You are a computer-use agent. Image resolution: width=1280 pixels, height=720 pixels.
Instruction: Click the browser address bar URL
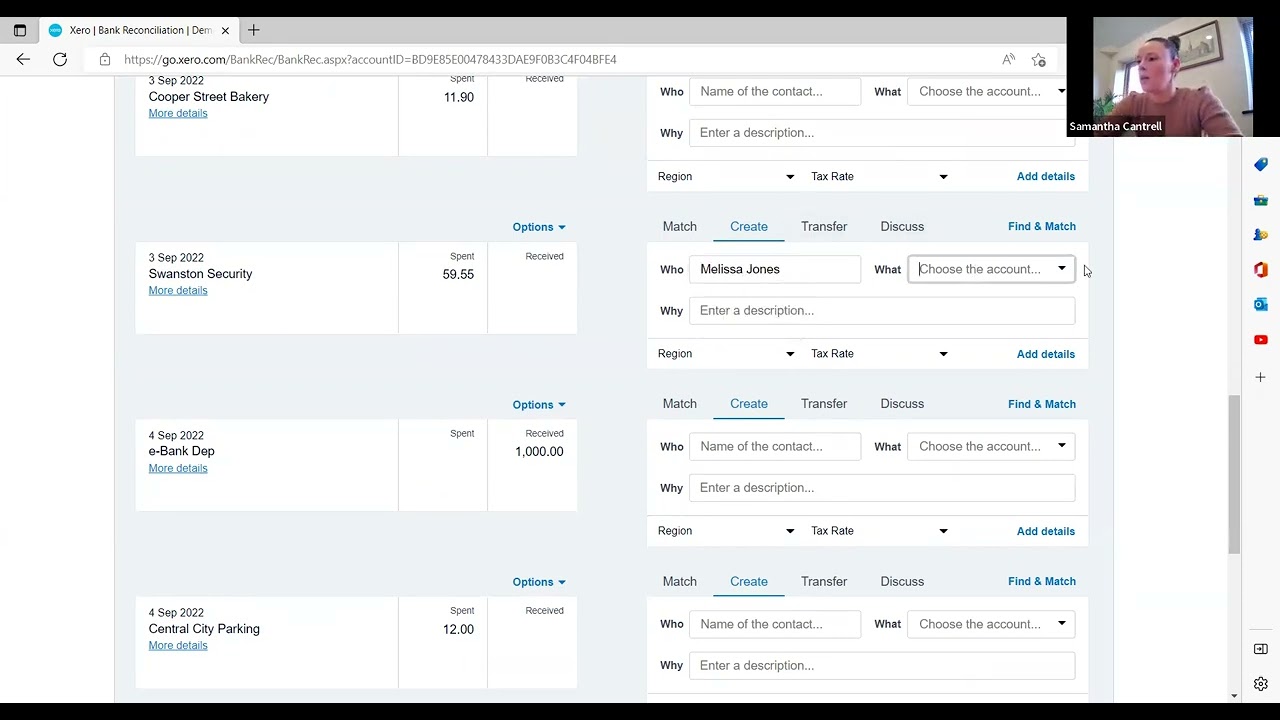[x=370, y=60]
